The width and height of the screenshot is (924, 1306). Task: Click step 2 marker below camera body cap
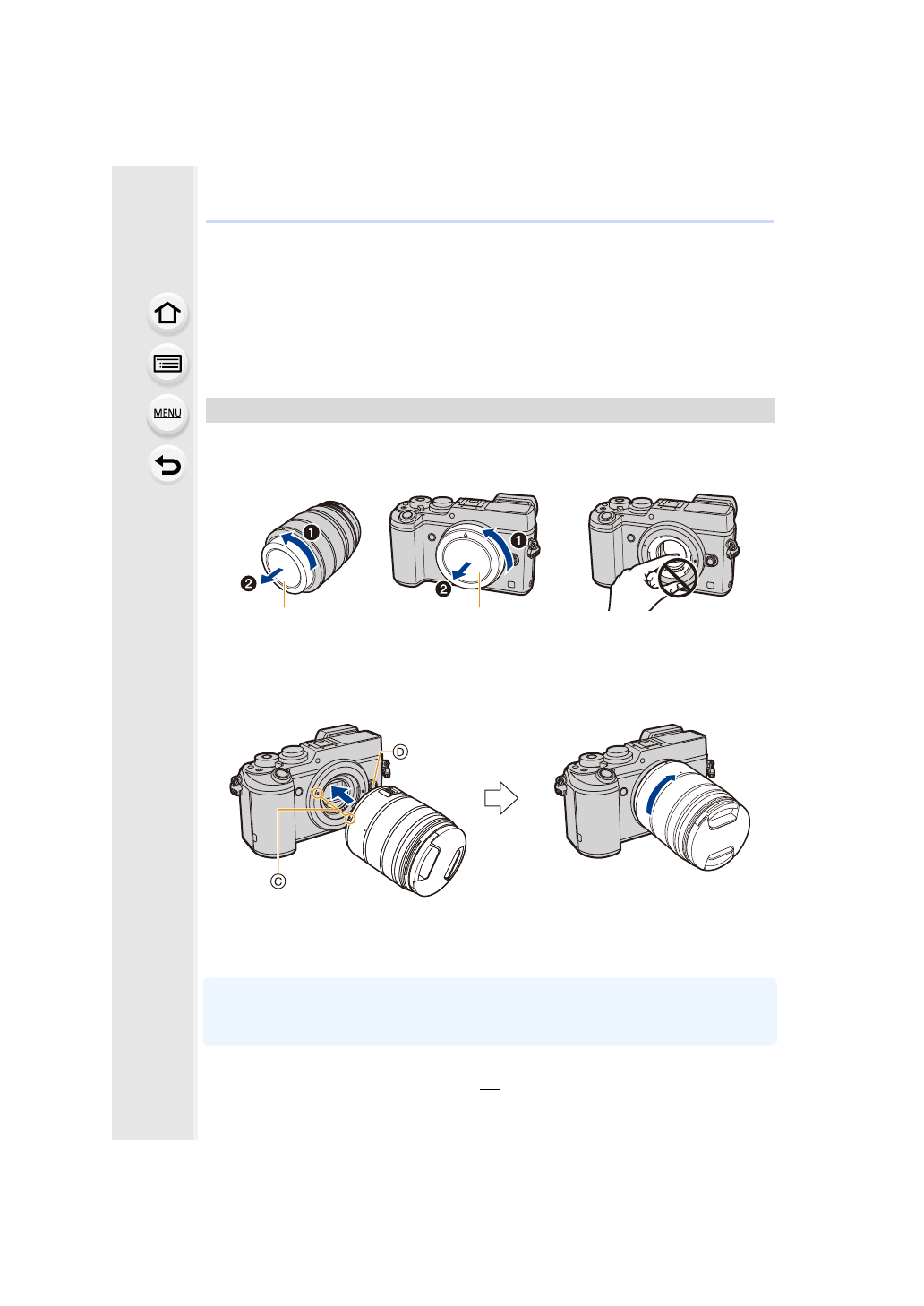443,589
